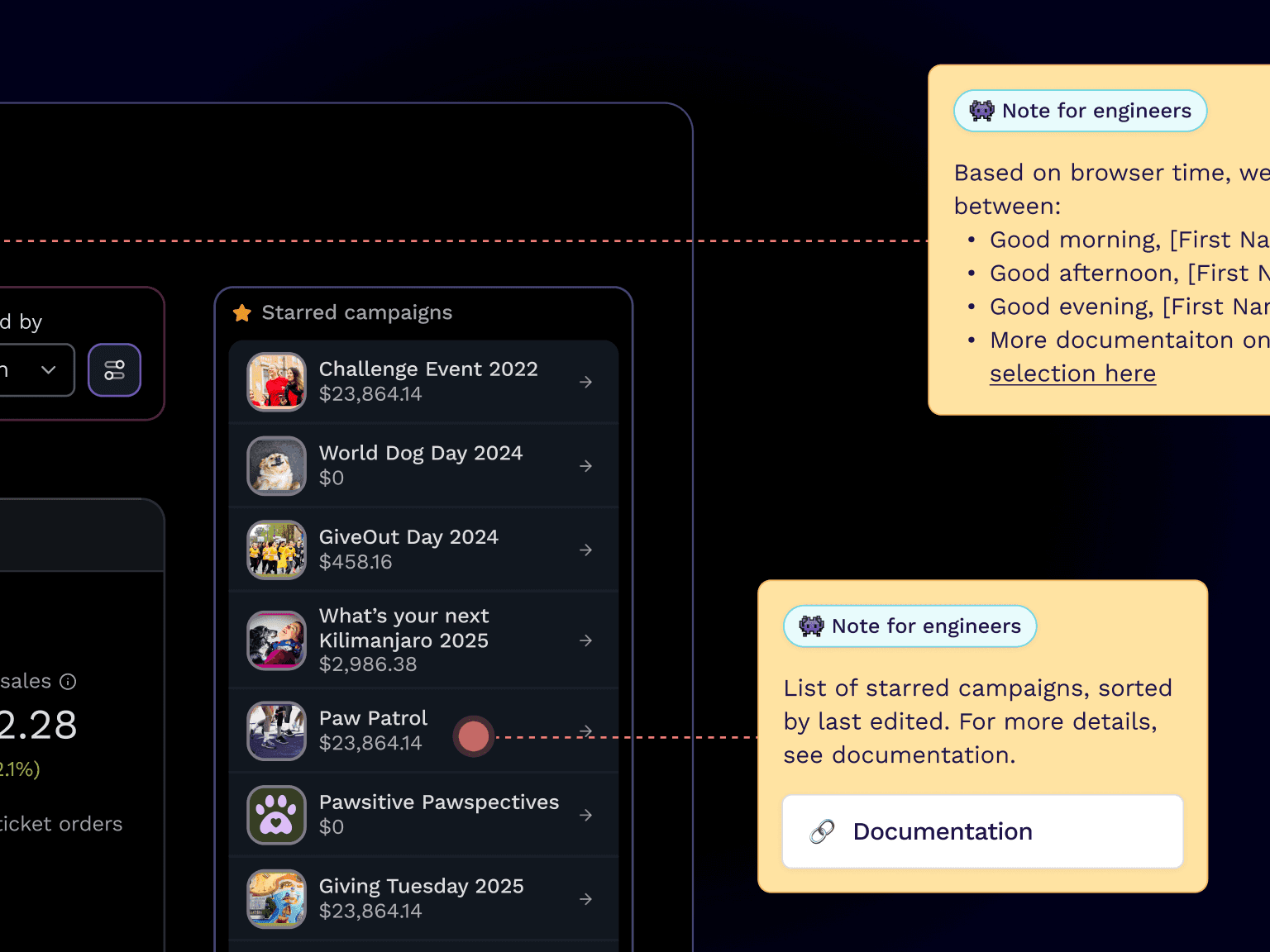Click the arrow on Giving Tuesday 2025
1270x952 pixels.
tap(585, 898)
